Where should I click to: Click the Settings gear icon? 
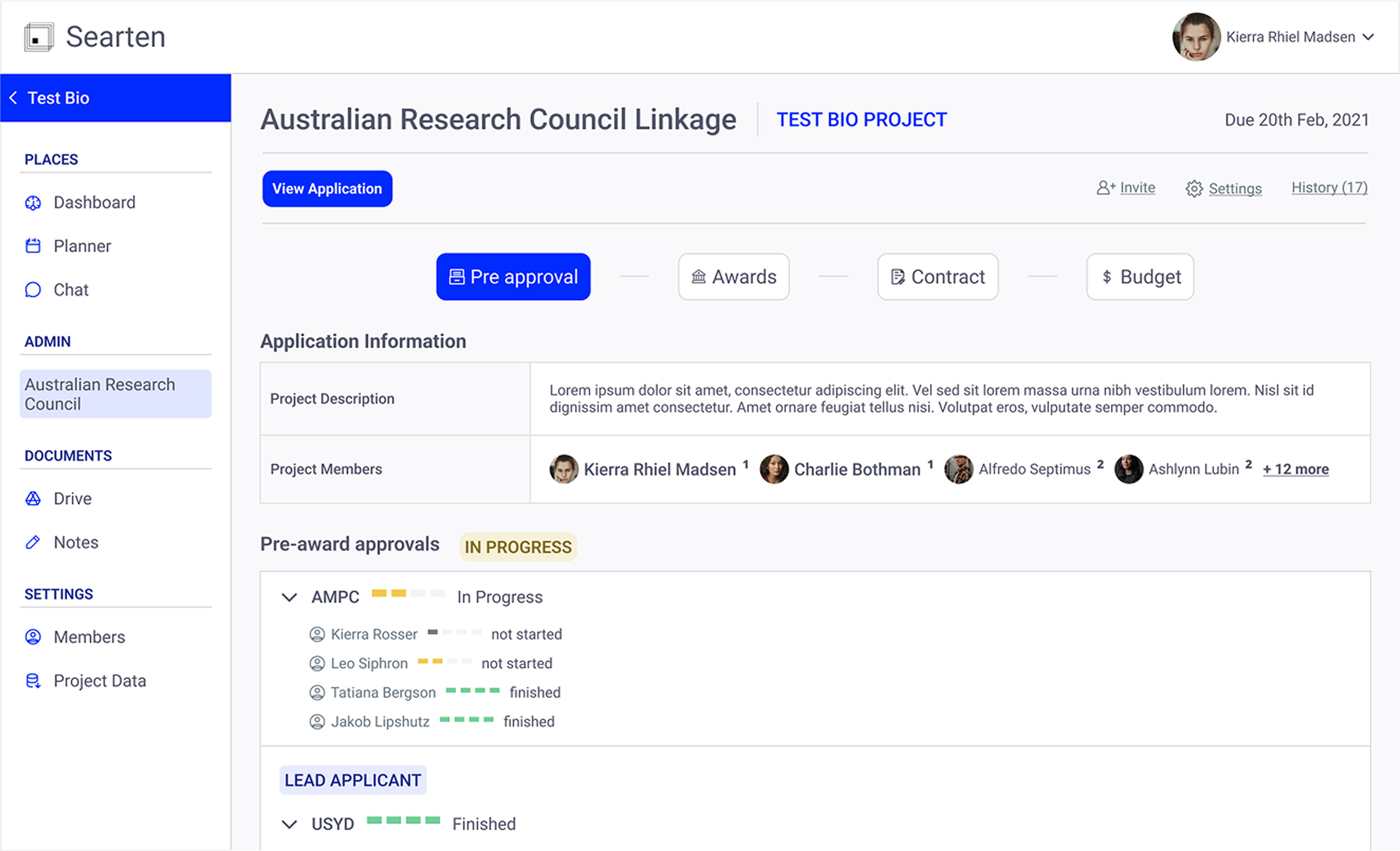pyautogui.click(x=1194, y=189)
